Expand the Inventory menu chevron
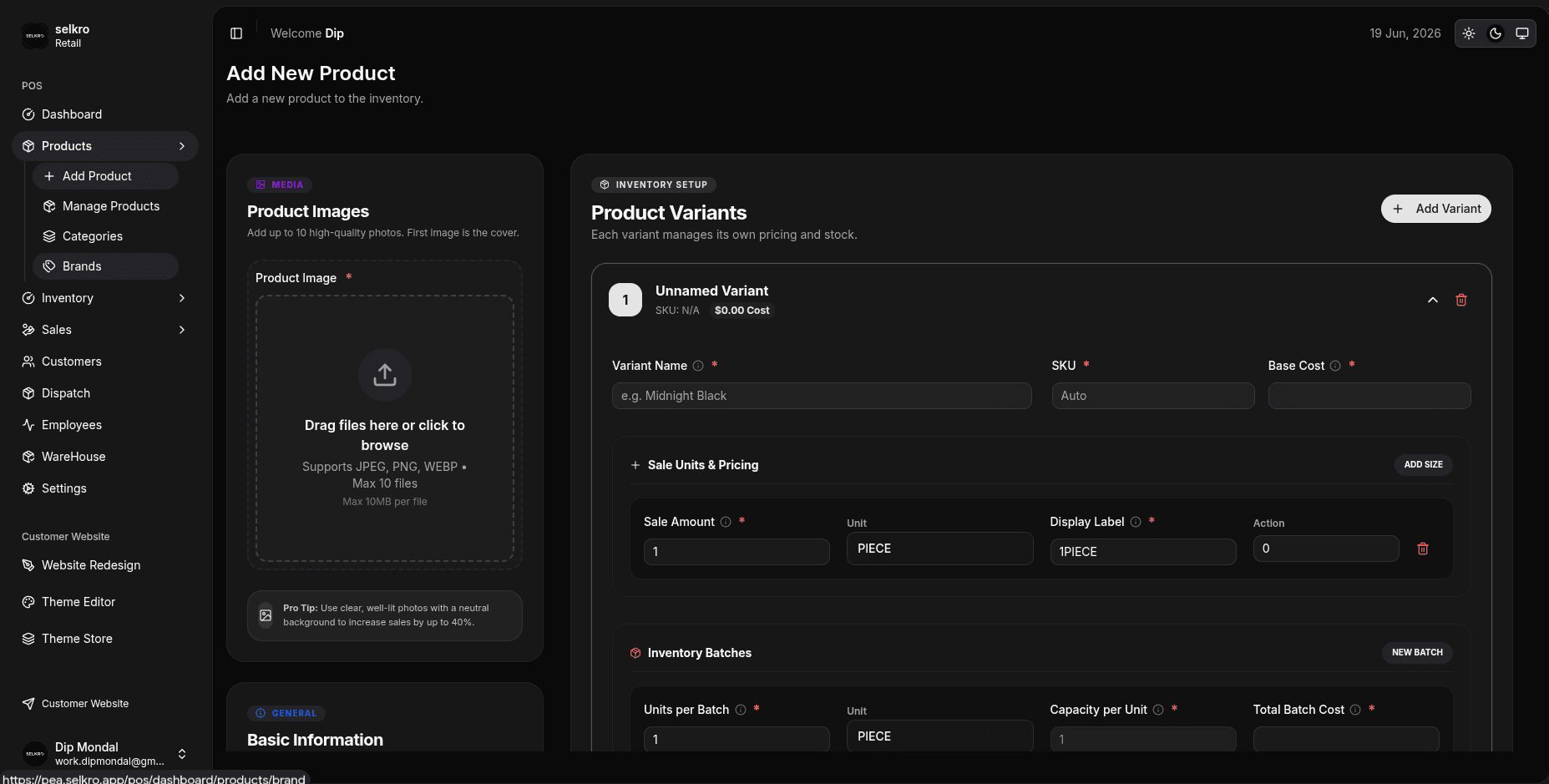The height and width of the screenshot is (784, 1549). coord(182,298)
